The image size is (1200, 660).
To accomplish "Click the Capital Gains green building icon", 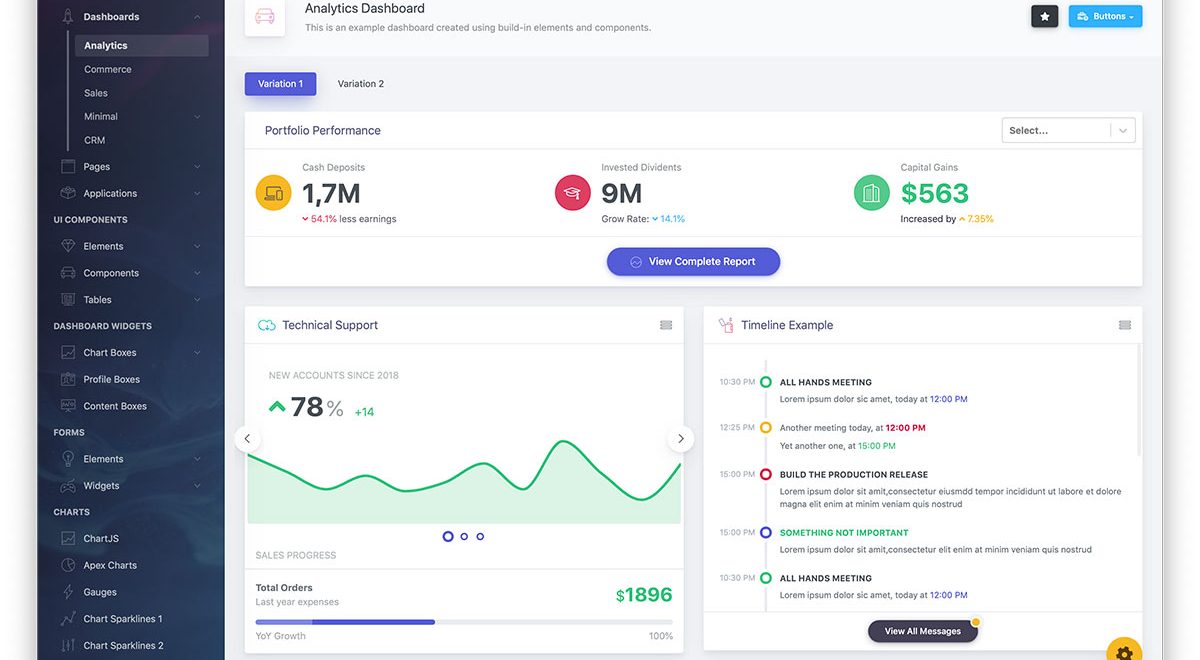I will [x=871, y=192].
